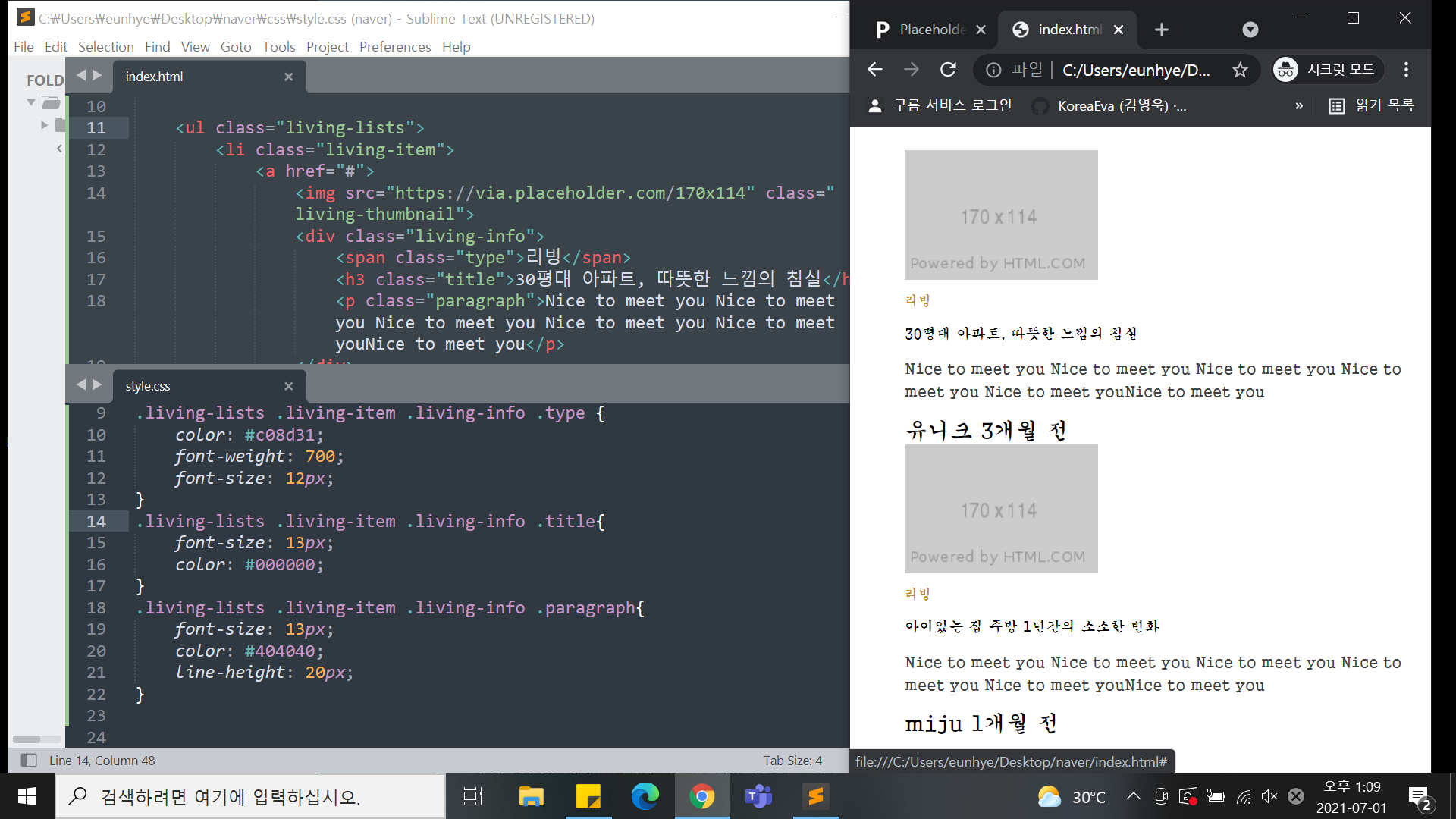1456x819 pixels.
Task: Open Microsoft Edge from taskbar
Action: [645, 796]
